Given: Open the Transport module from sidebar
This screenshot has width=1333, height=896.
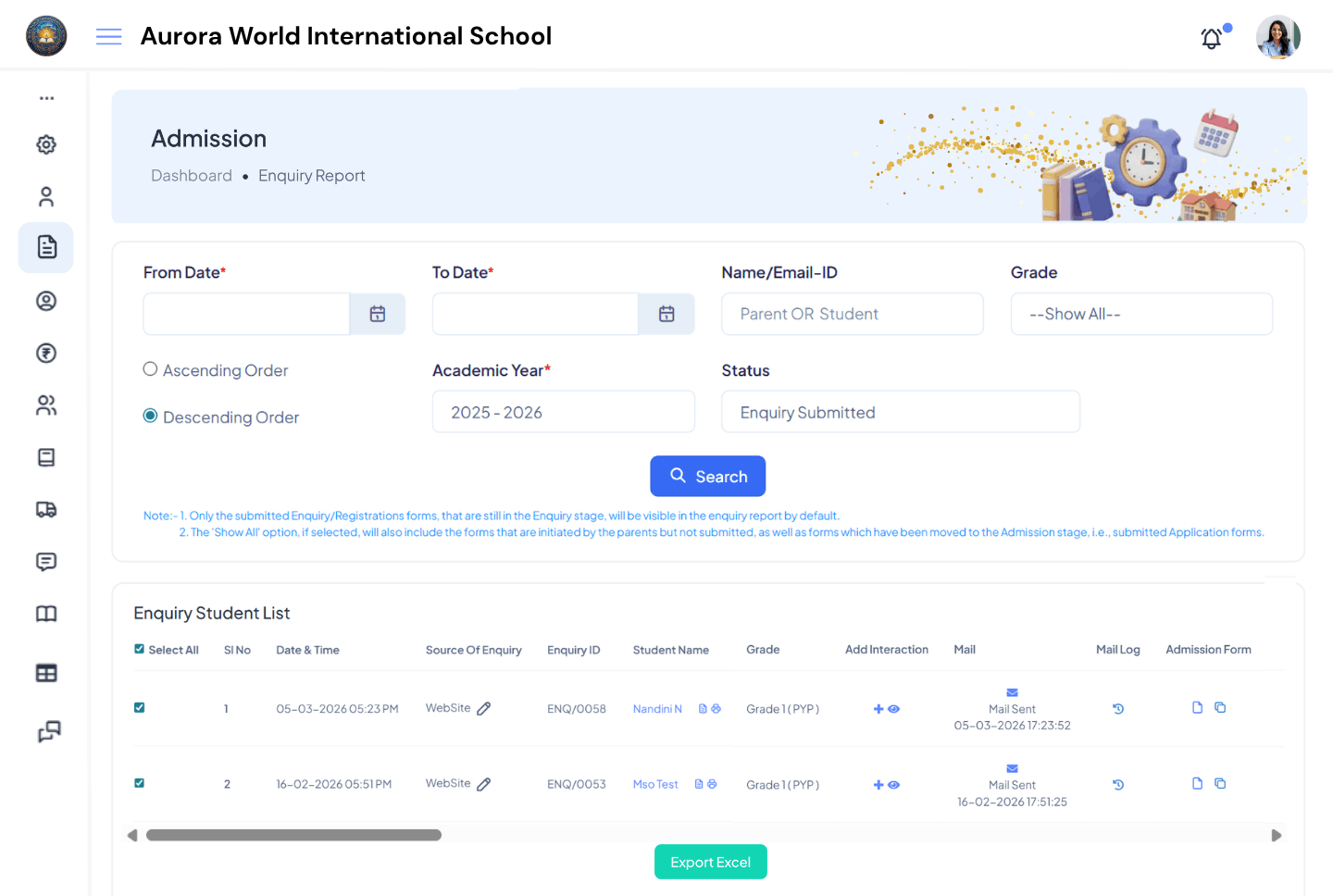Looking at the screenshot, I should tap(45, 509).
